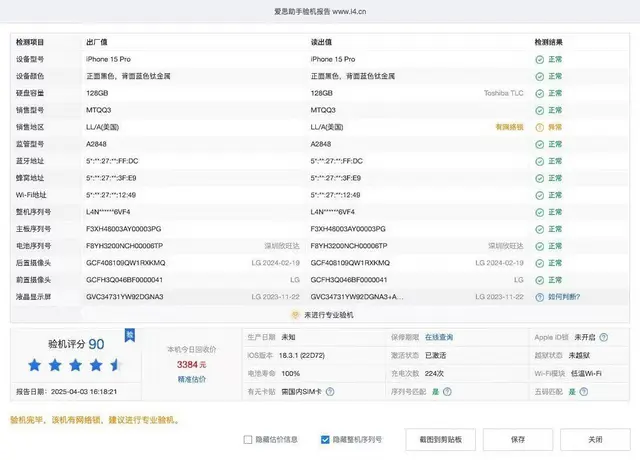The image size is (640, 460).
Task: Click the 224次 charge count value
Action: (x=434, y=373)
